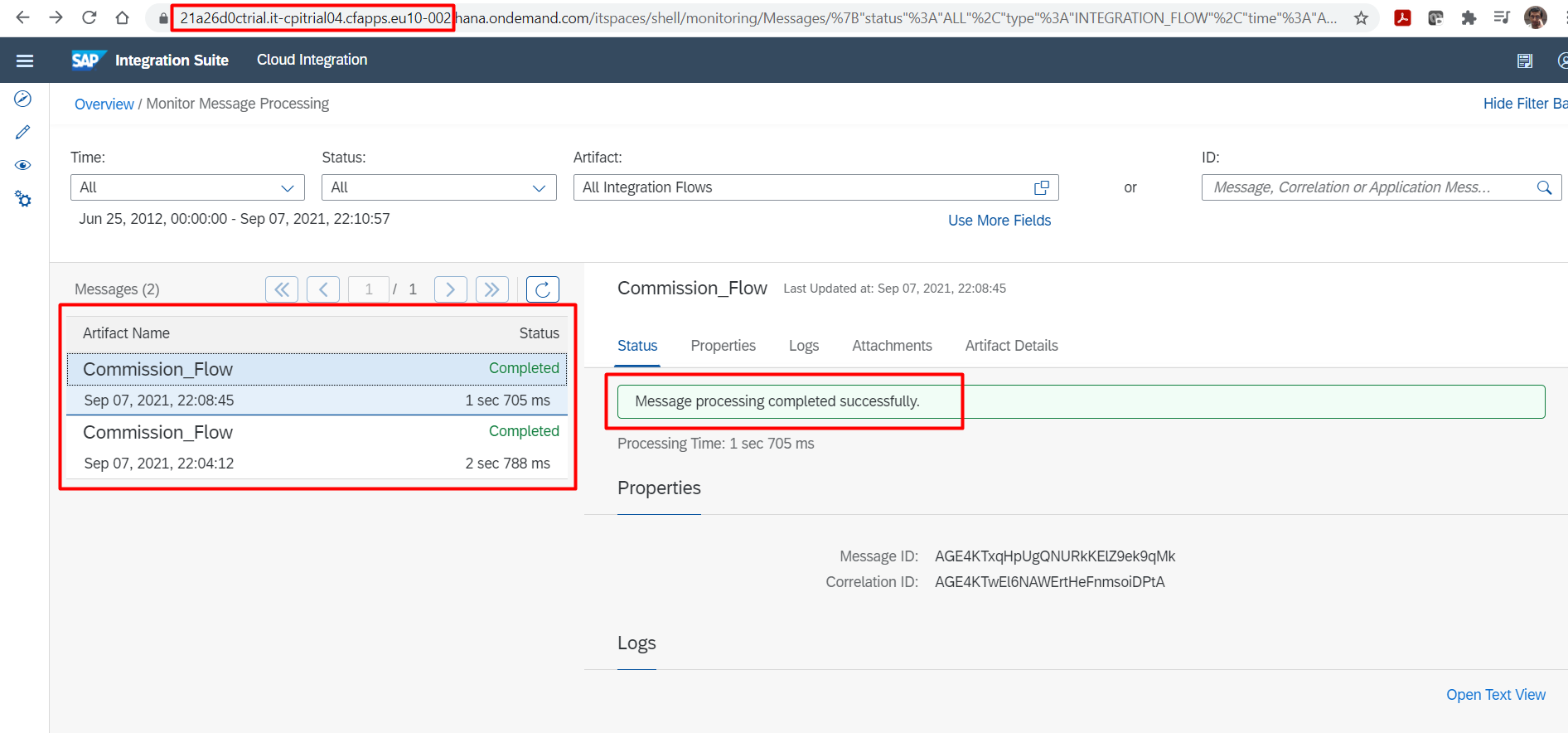Switch to the Properties tab

click(724, 346)
